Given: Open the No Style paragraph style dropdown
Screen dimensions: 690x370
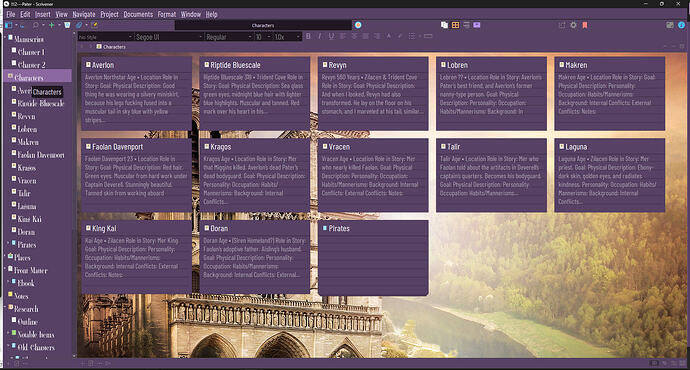Looking at the screenshot, I should point(105,37).
